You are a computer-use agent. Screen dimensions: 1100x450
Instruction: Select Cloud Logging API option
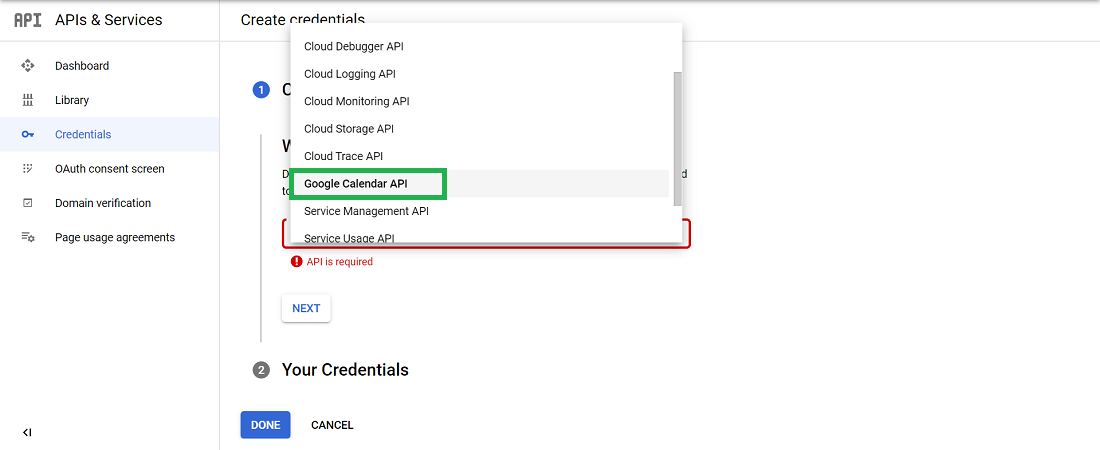click(480, 74)
